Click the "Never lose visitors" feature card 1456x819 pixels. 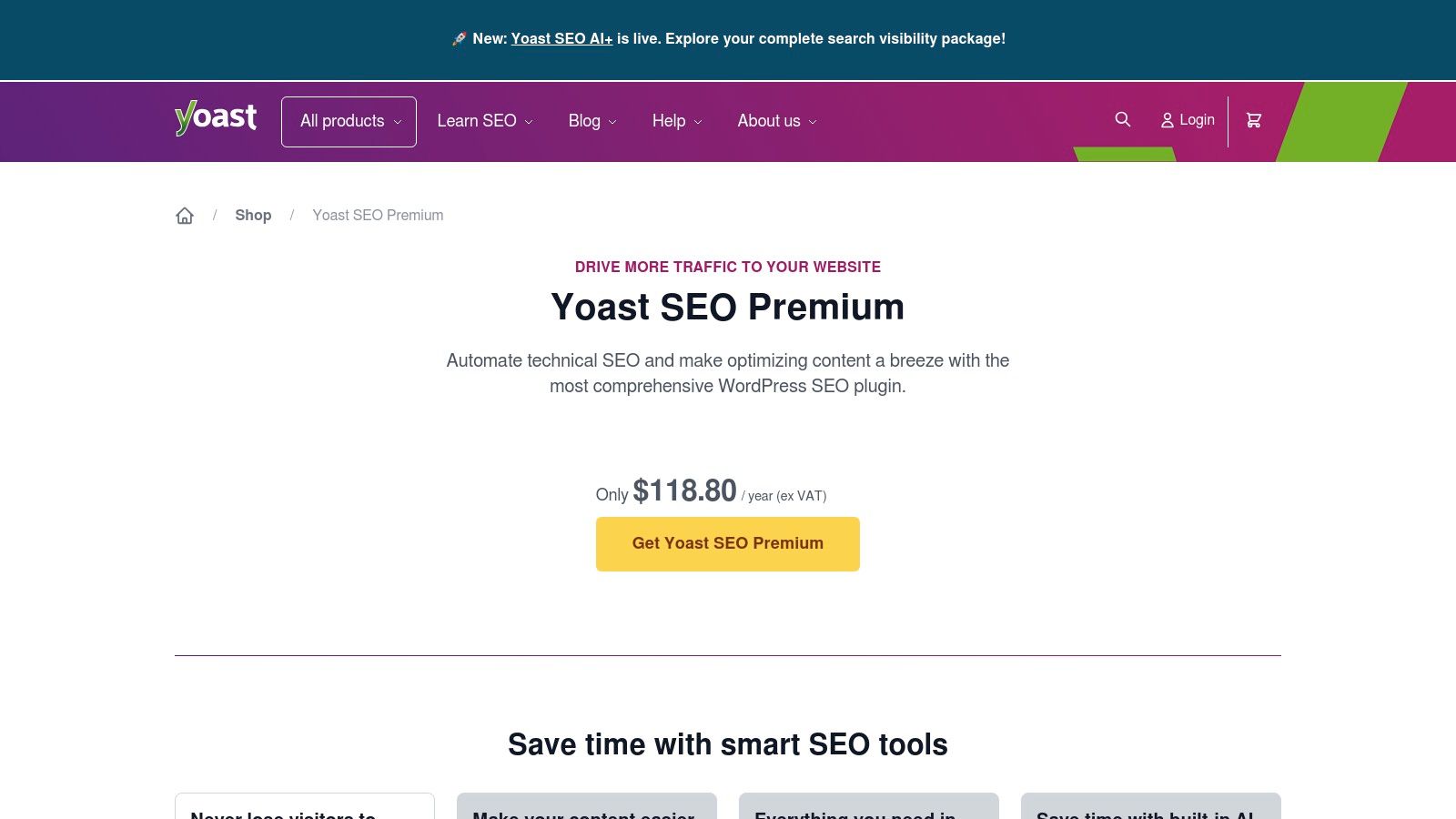click(x=304, y=808)
